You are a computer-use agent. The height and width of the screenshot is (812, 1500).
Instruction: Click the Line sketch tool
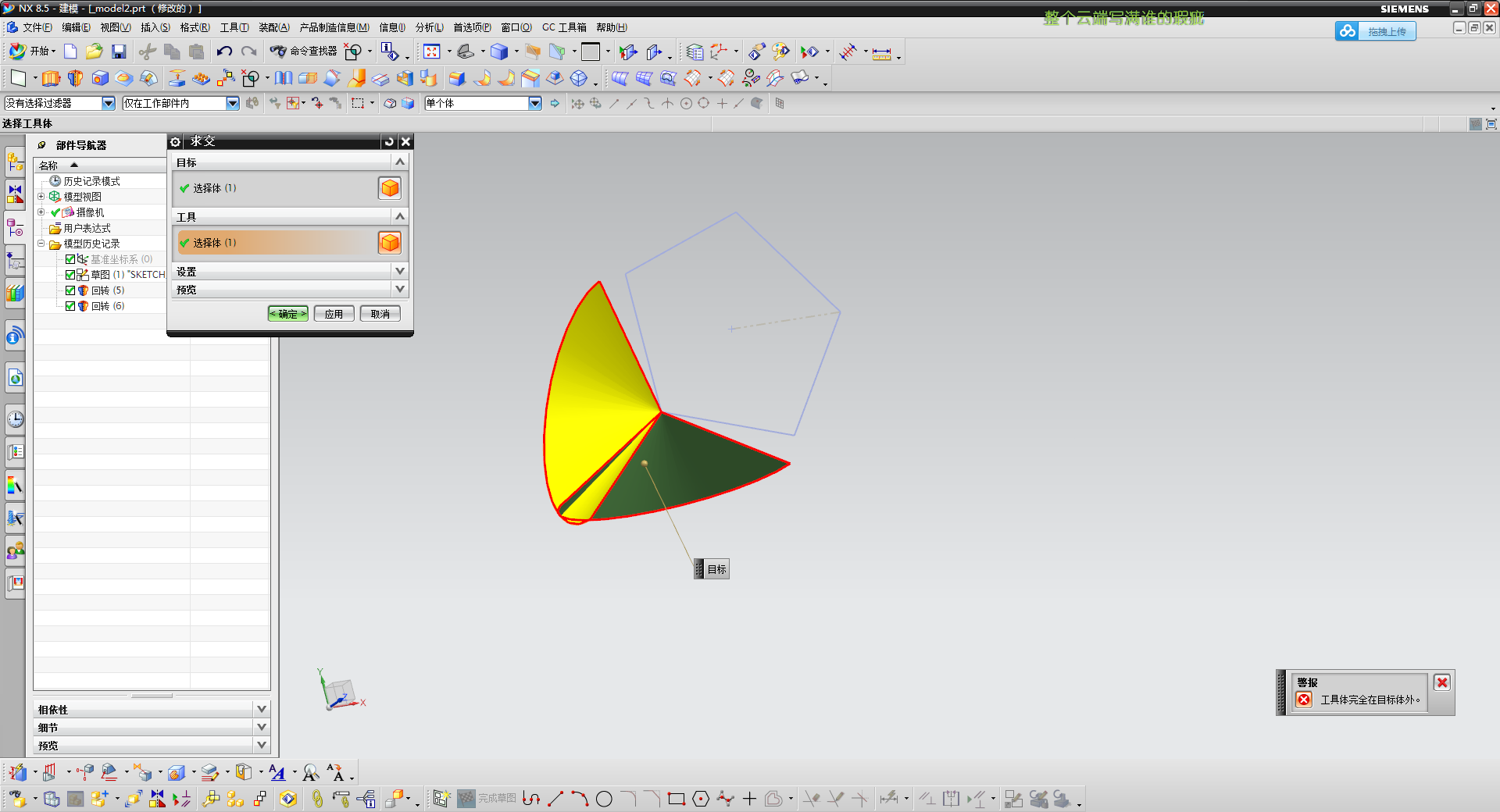(x=555, y=799)
